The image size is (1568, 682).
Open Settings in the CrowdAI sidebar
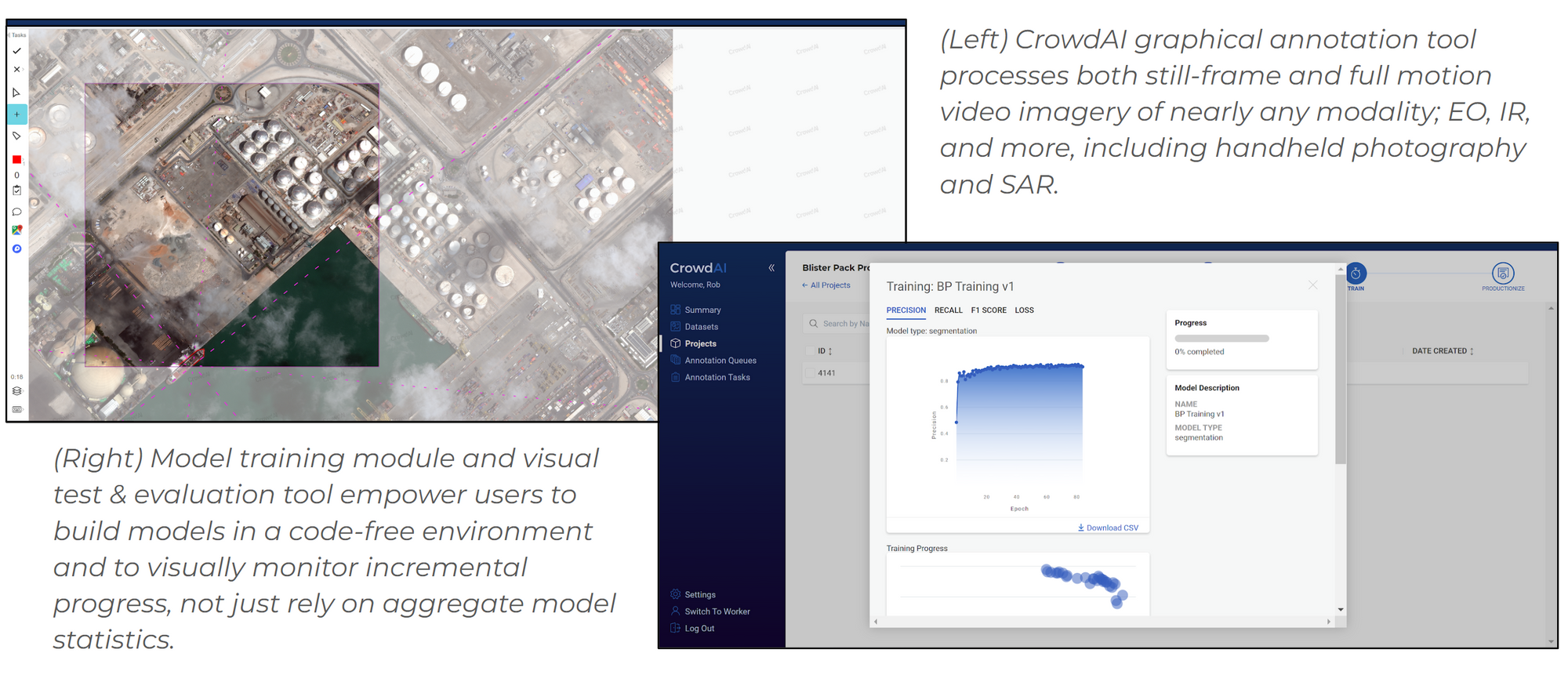[700, 595]
